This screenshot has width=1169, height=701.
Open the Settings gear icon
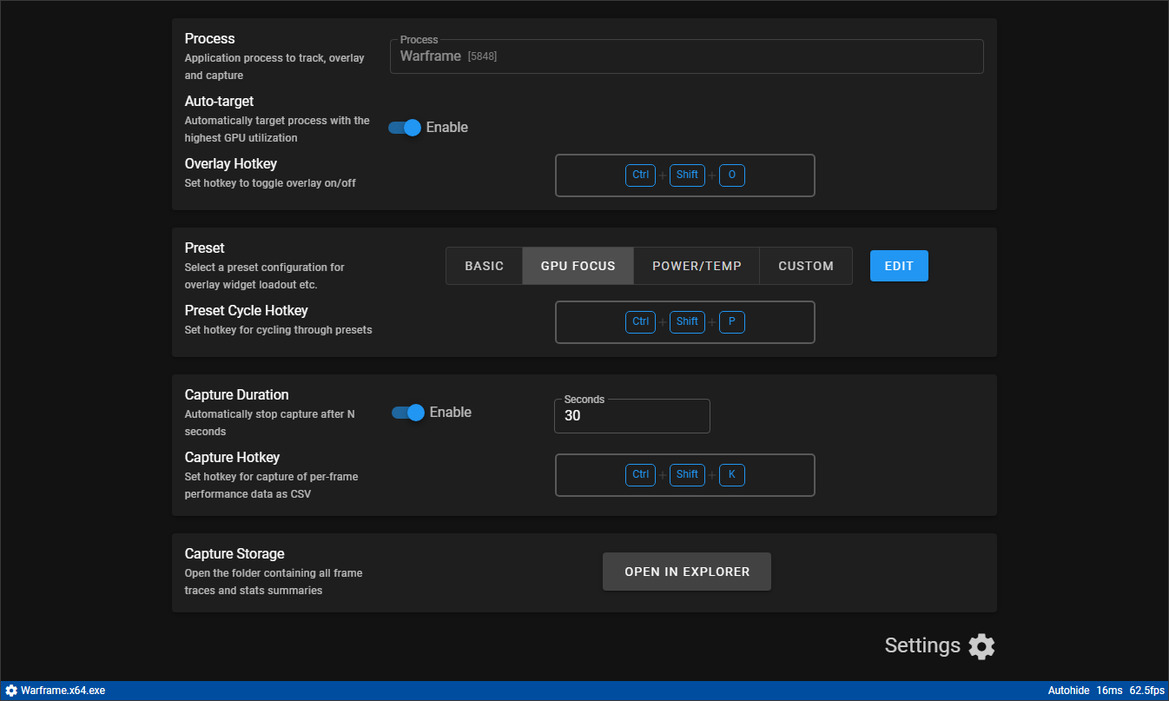tap(981, 646)
